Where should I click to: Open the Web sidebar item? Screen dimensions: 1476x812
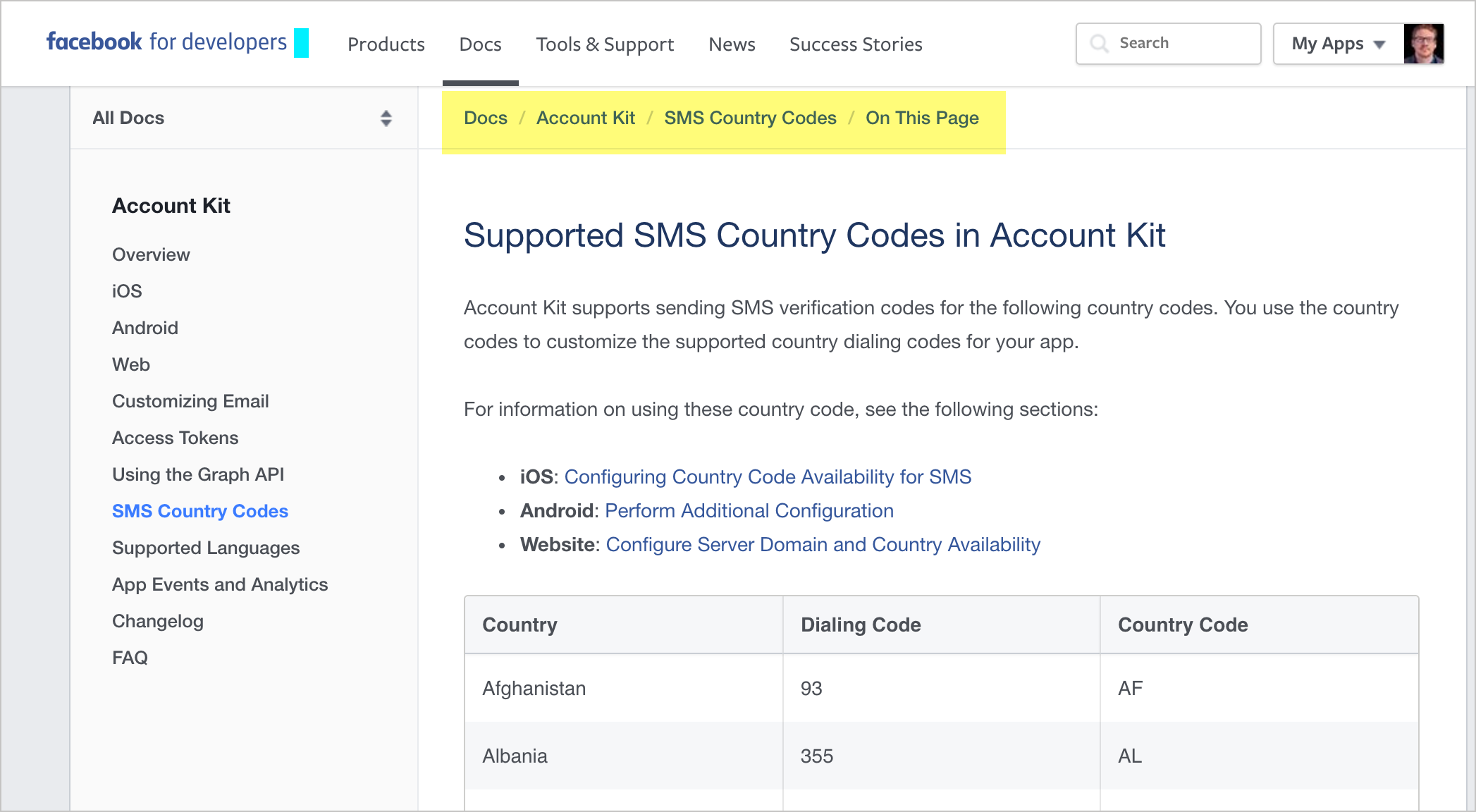pos(131,364)
